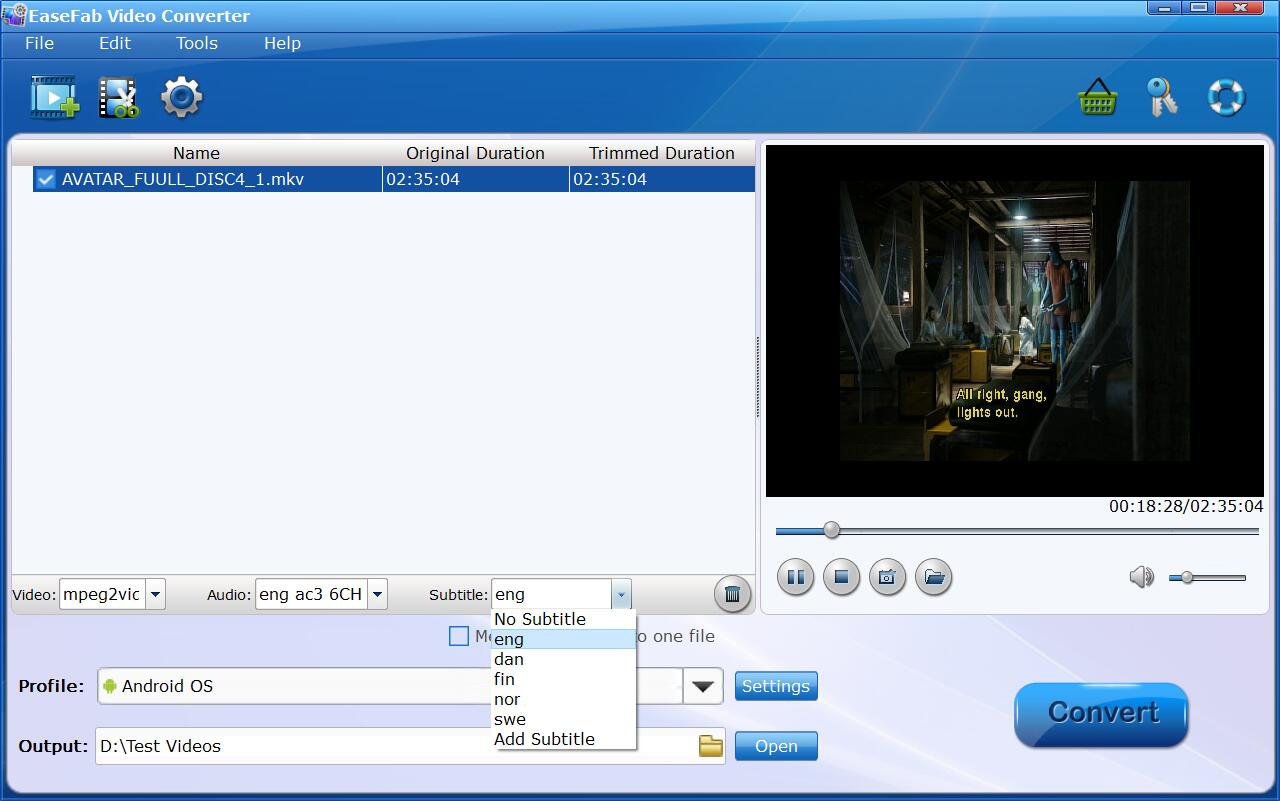Open the video Edit scissors icon
The width and height of the screenshot is (1280, 801).
click(118, 97)
